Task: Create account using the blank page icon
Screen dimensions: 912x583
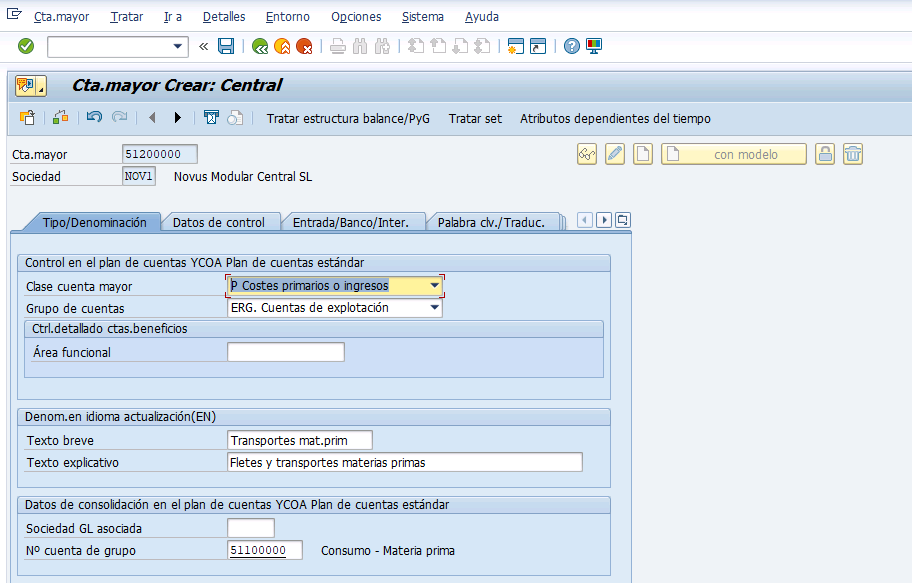Action: tap(643, 154)
